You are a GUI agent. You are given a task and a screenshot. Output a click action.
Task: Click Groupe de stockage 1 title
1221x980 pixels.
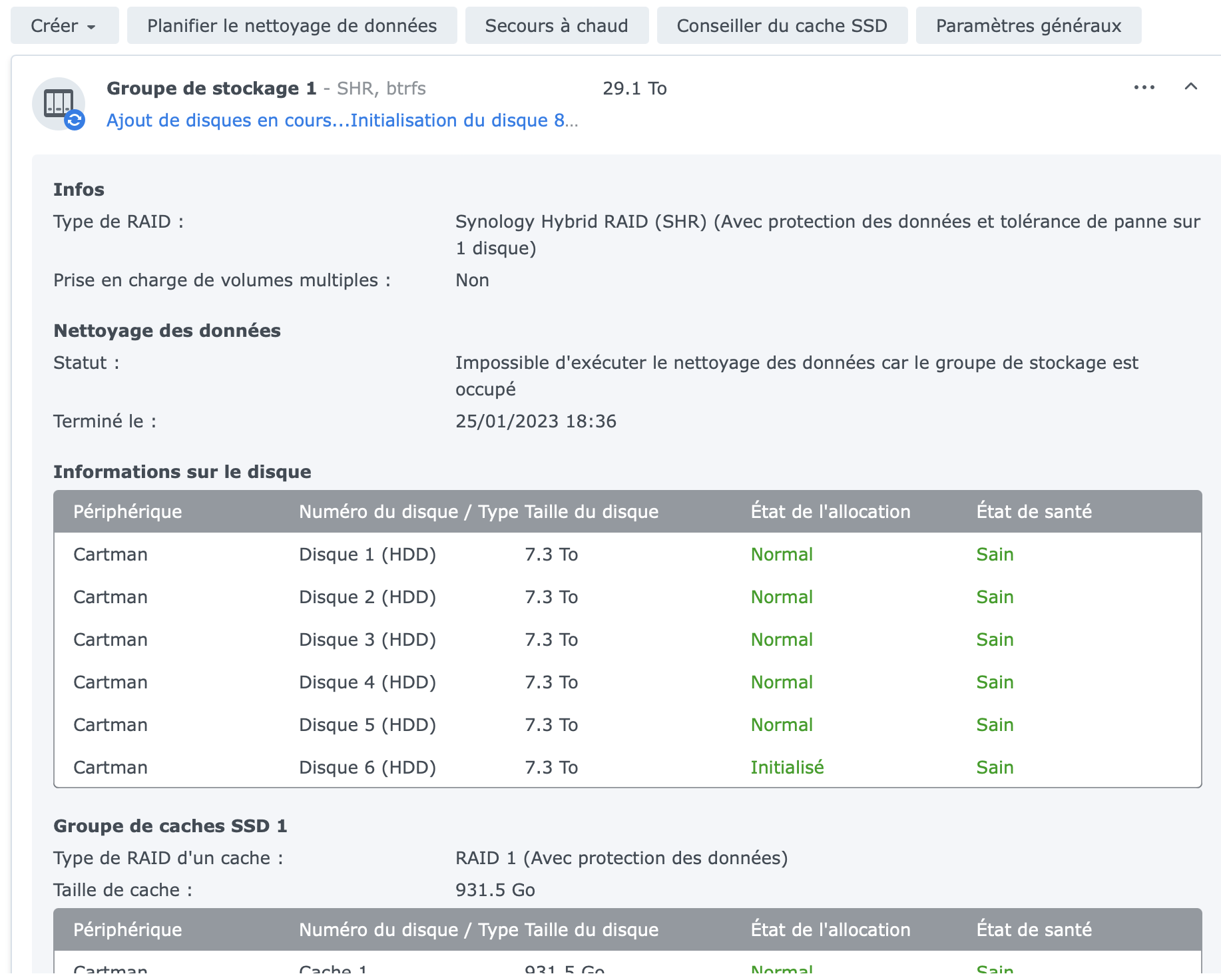(211, 89)
